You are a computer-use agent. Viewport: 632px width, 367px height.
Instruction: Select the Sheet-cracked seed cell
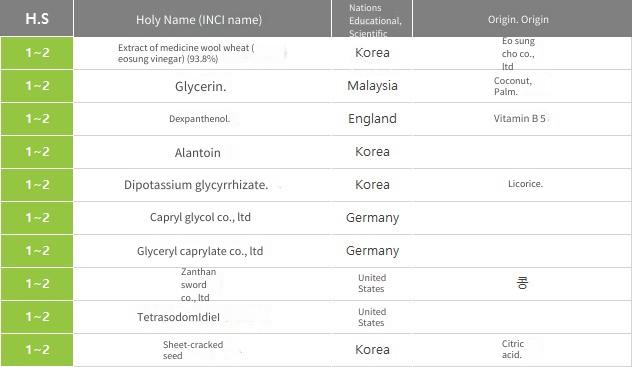(193, 350)
